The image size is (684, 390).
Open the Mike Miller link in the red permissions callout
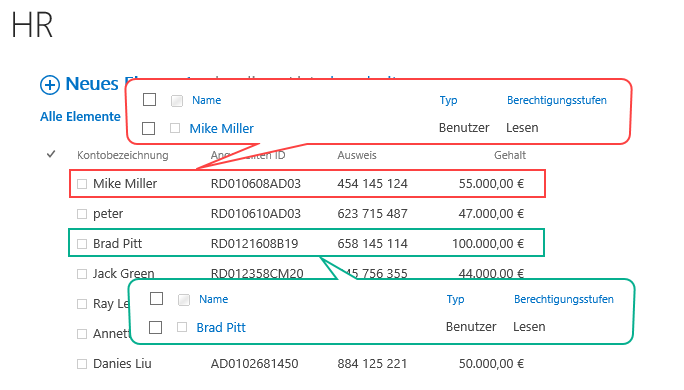222,129
